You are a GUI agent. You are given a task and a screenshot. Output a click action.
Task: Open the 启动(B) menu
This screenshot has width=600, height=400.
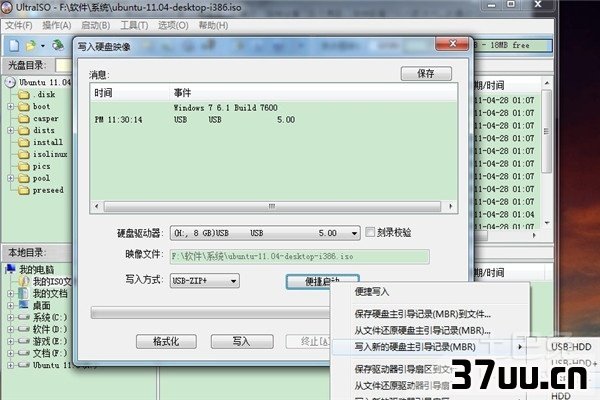click(x=96, y=26)
